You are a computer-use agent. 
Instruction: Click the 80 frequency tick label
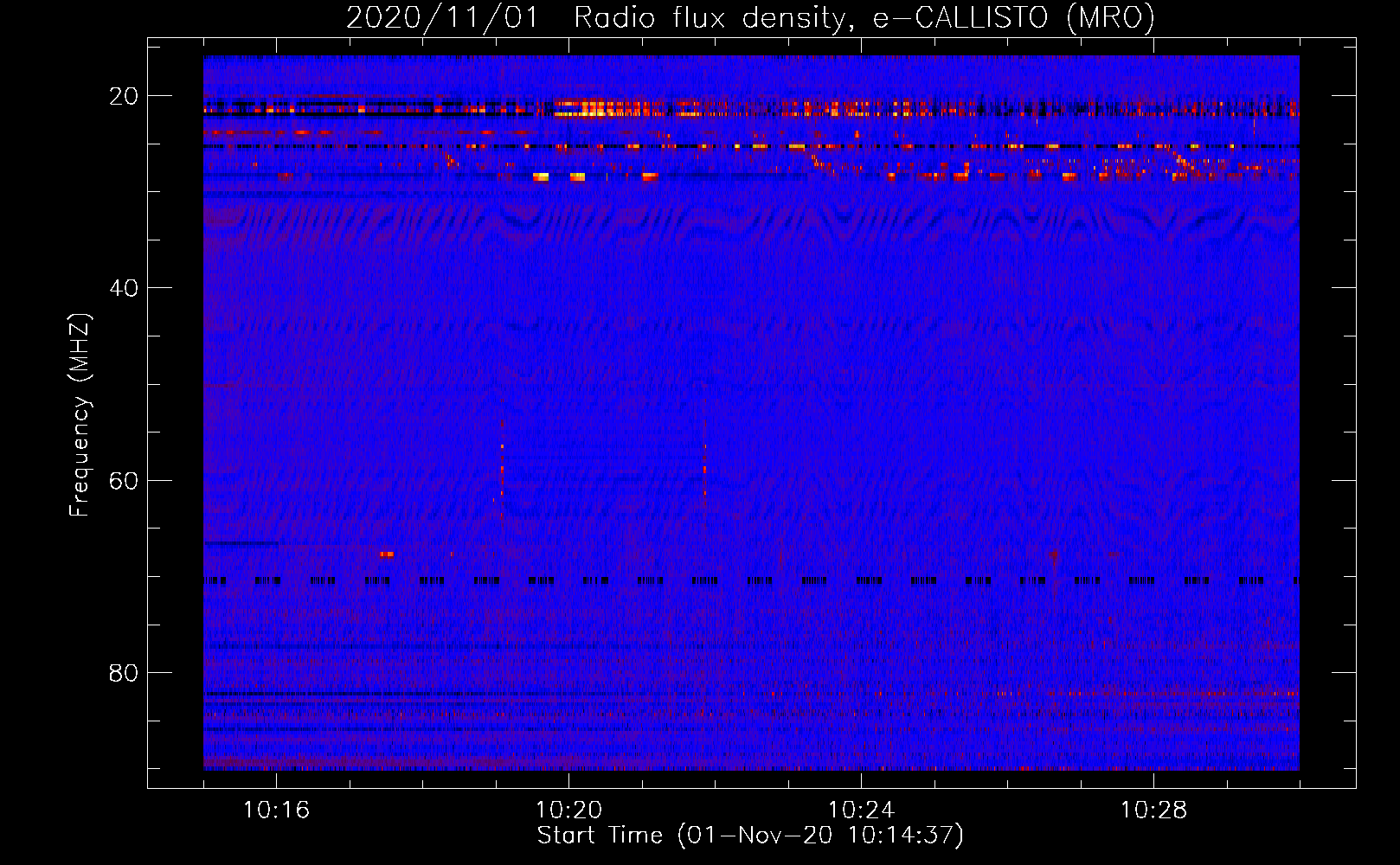coord(124,672)
